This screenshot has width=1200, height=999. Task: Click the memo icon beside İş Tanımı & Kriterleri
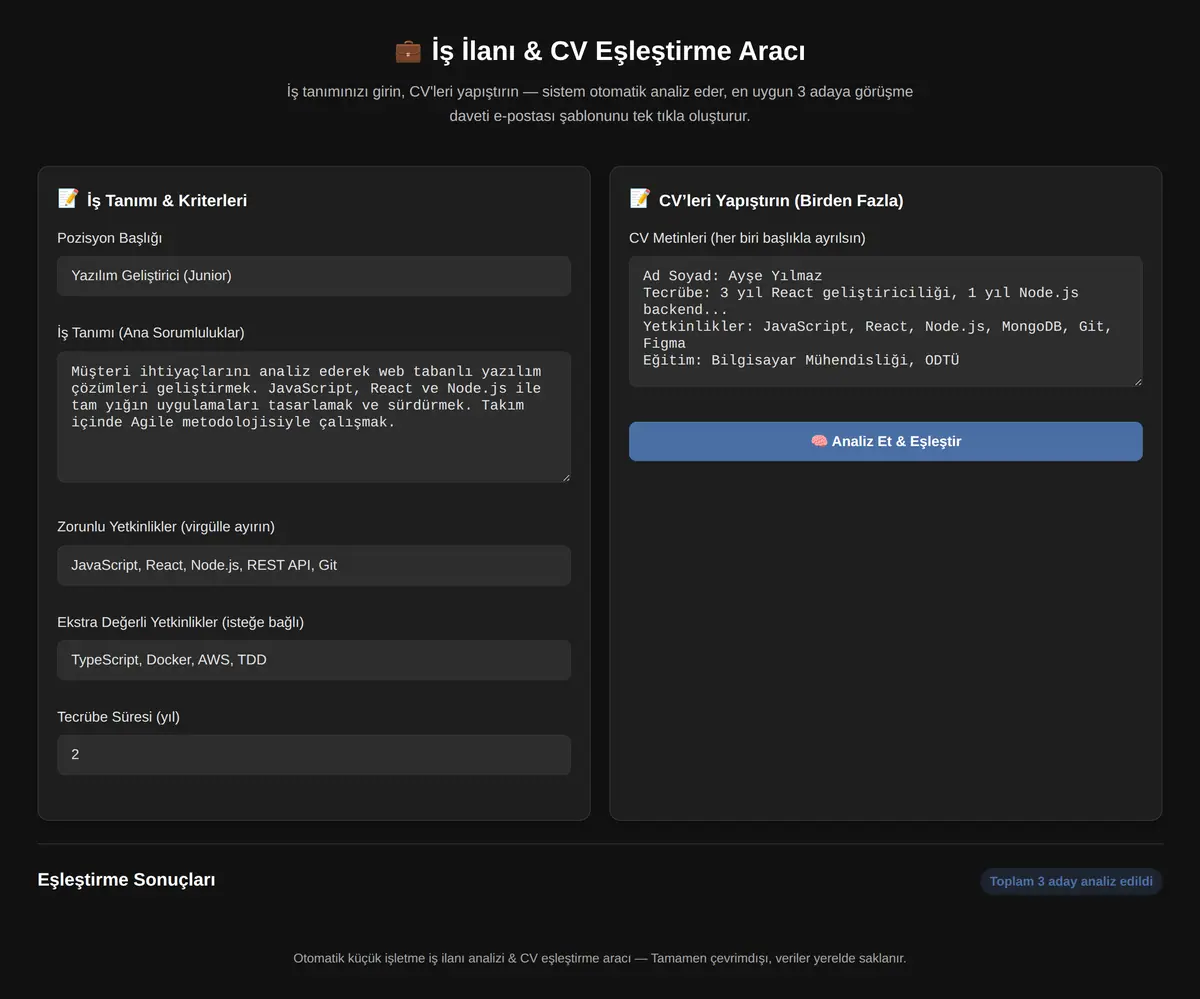tap(68, 199)
